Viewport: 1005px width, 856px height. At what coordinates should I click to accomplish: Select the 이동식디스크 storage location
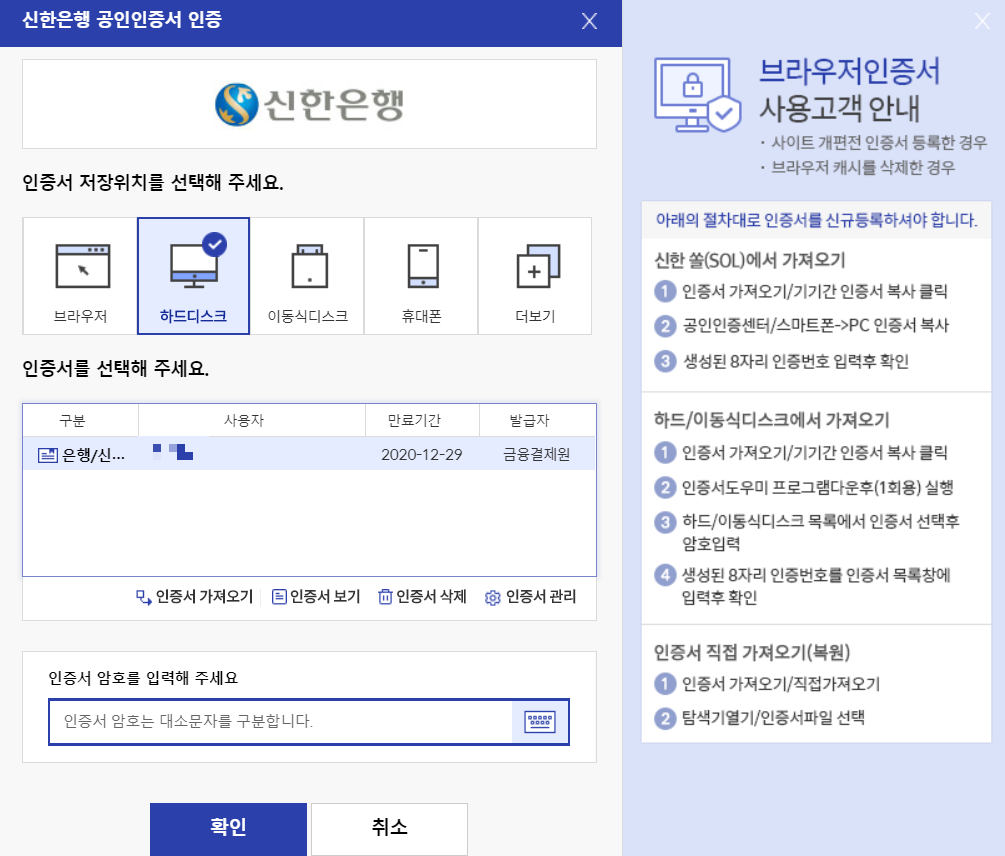[x=307, y=276]
